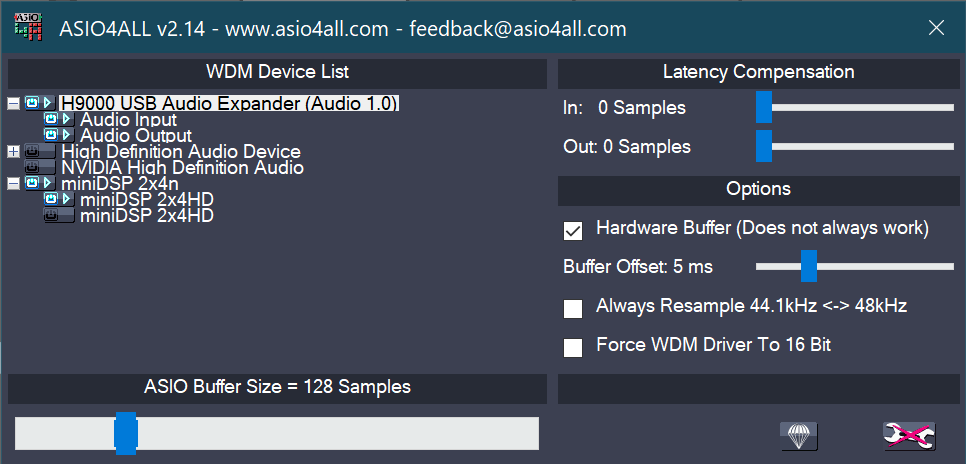Toggle power icon beside Audio Output
Screen dimensions: 966x464
click(x=52, y=135)
